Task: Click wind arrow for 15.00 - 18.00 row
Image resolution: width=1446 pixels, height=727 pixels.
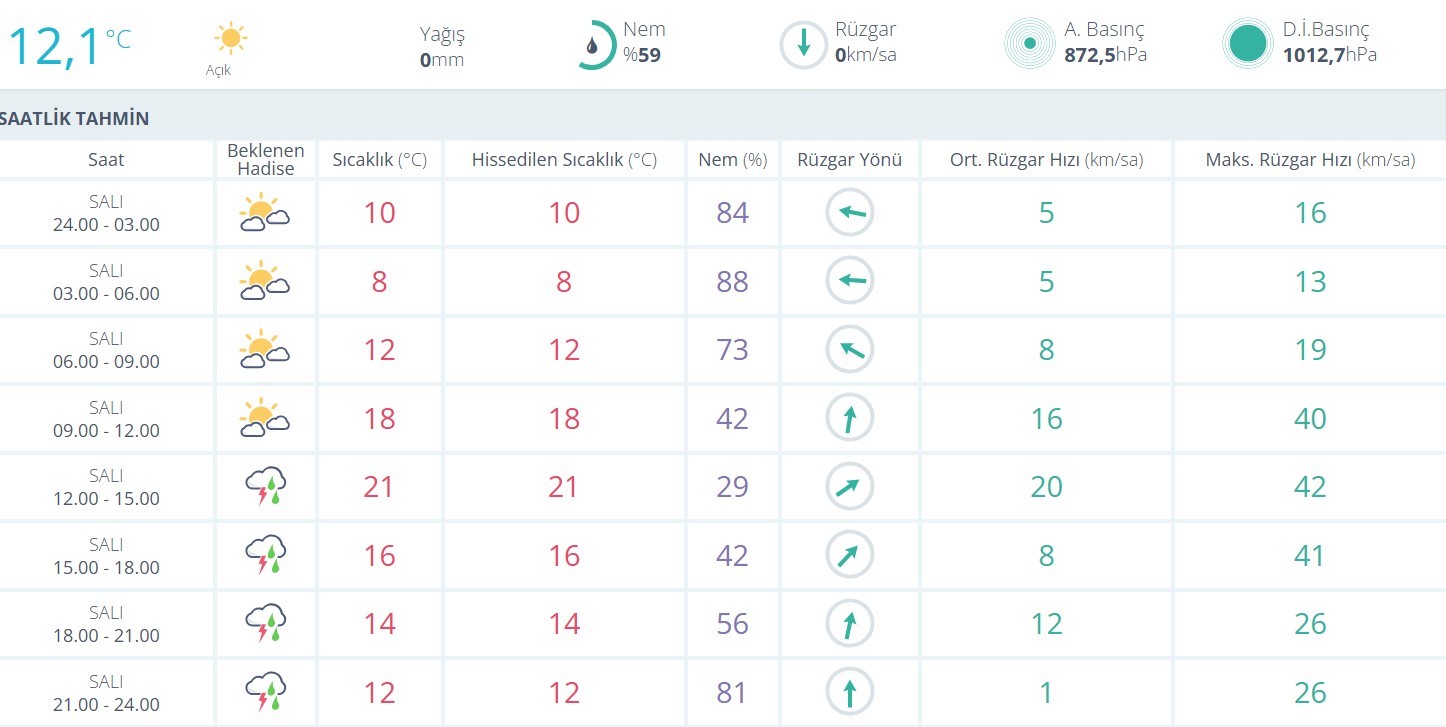Action: (849, 555)
